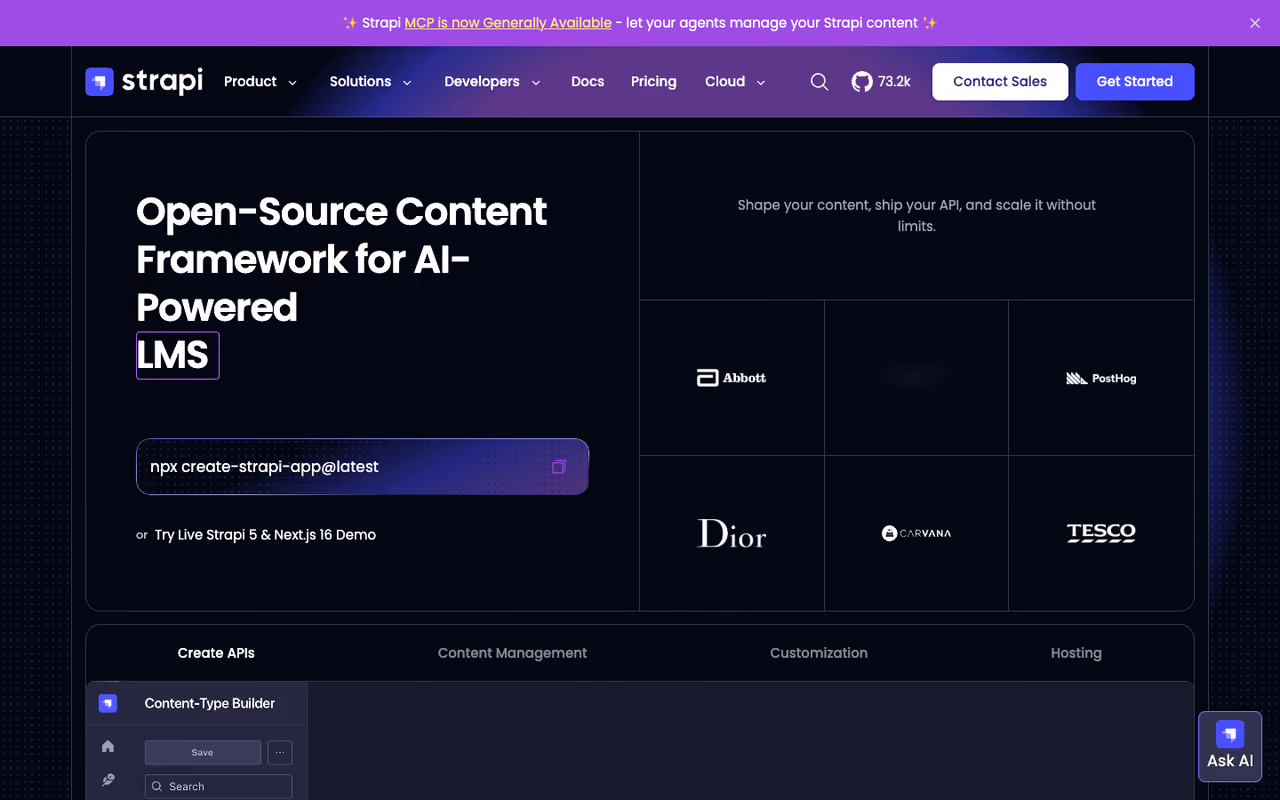The image size is (1280, 800).
Task: Click the Tesco customer logo
Action: click(x=1101, y=533)
